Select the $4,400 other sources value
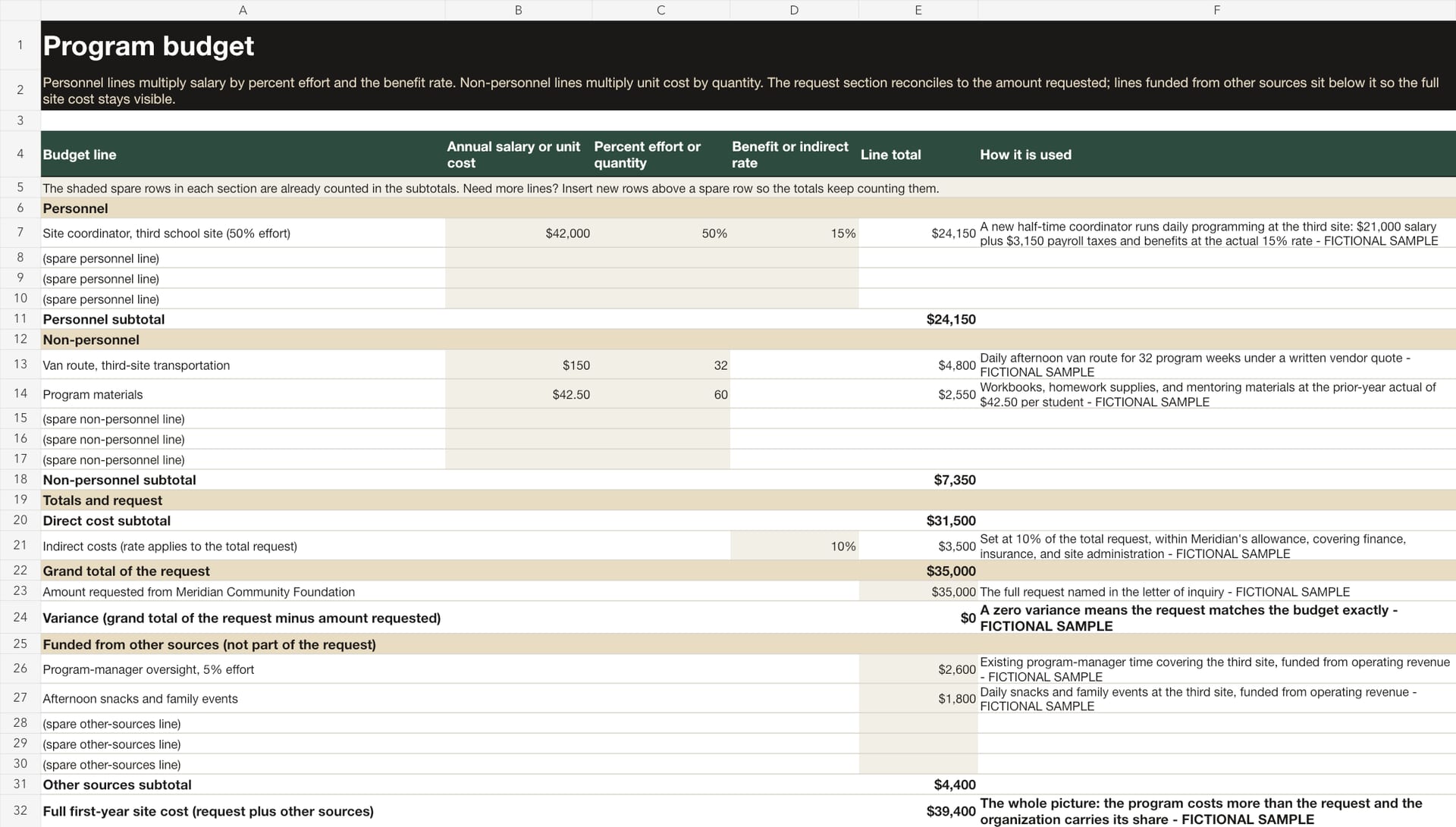This screenshot has width=1456, height=827. (x=918, y=785)
